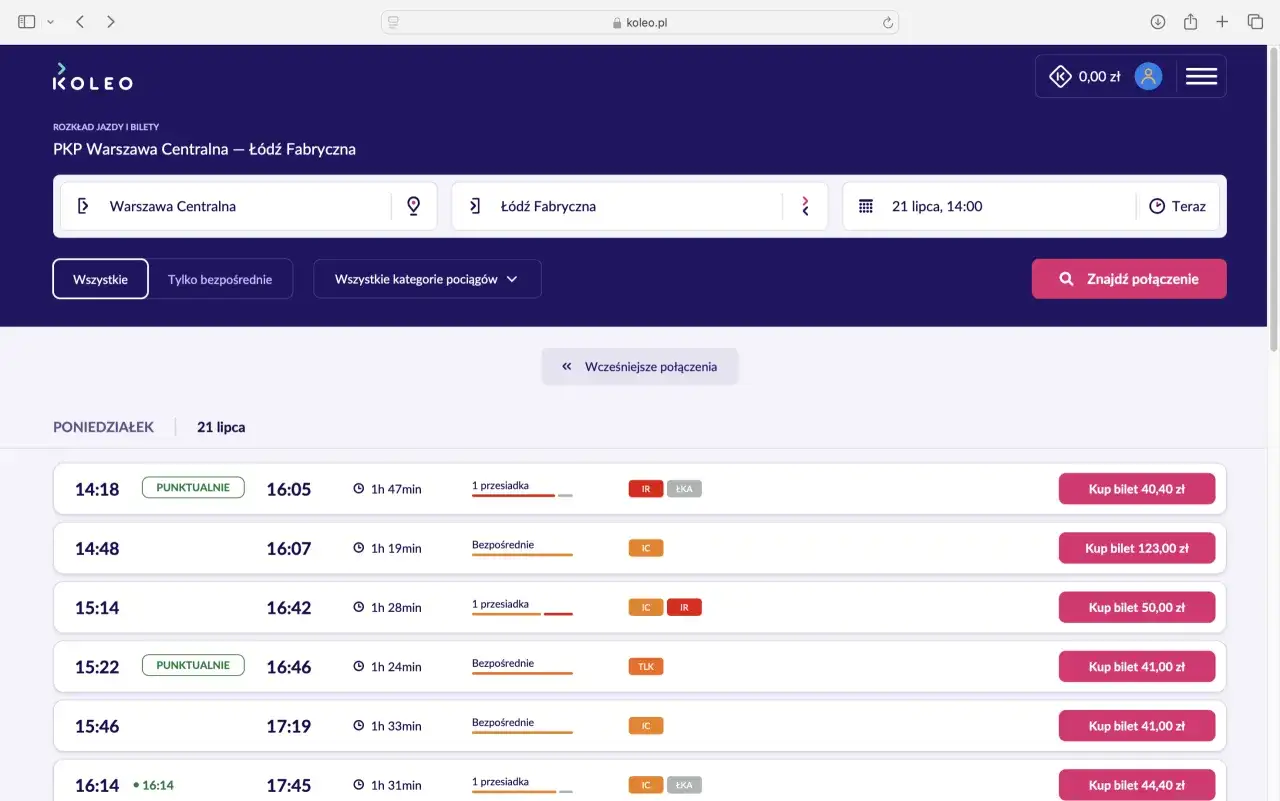Switch to Tylko bezpośrednie connections
This screenshot has height=801, width=1280.
point(220,279)
